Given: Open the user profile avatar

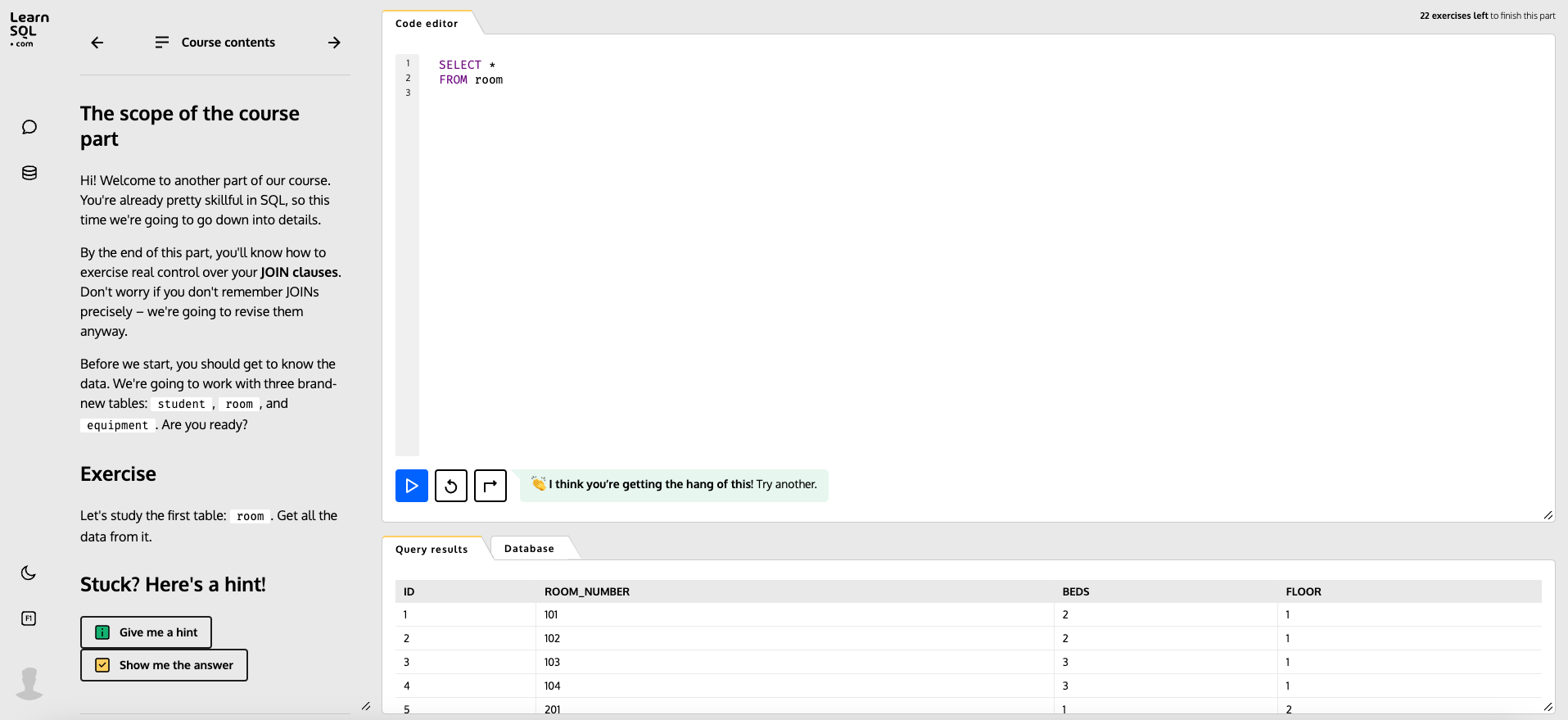Looking at the screenshot, I should click(x=29, y=683).
